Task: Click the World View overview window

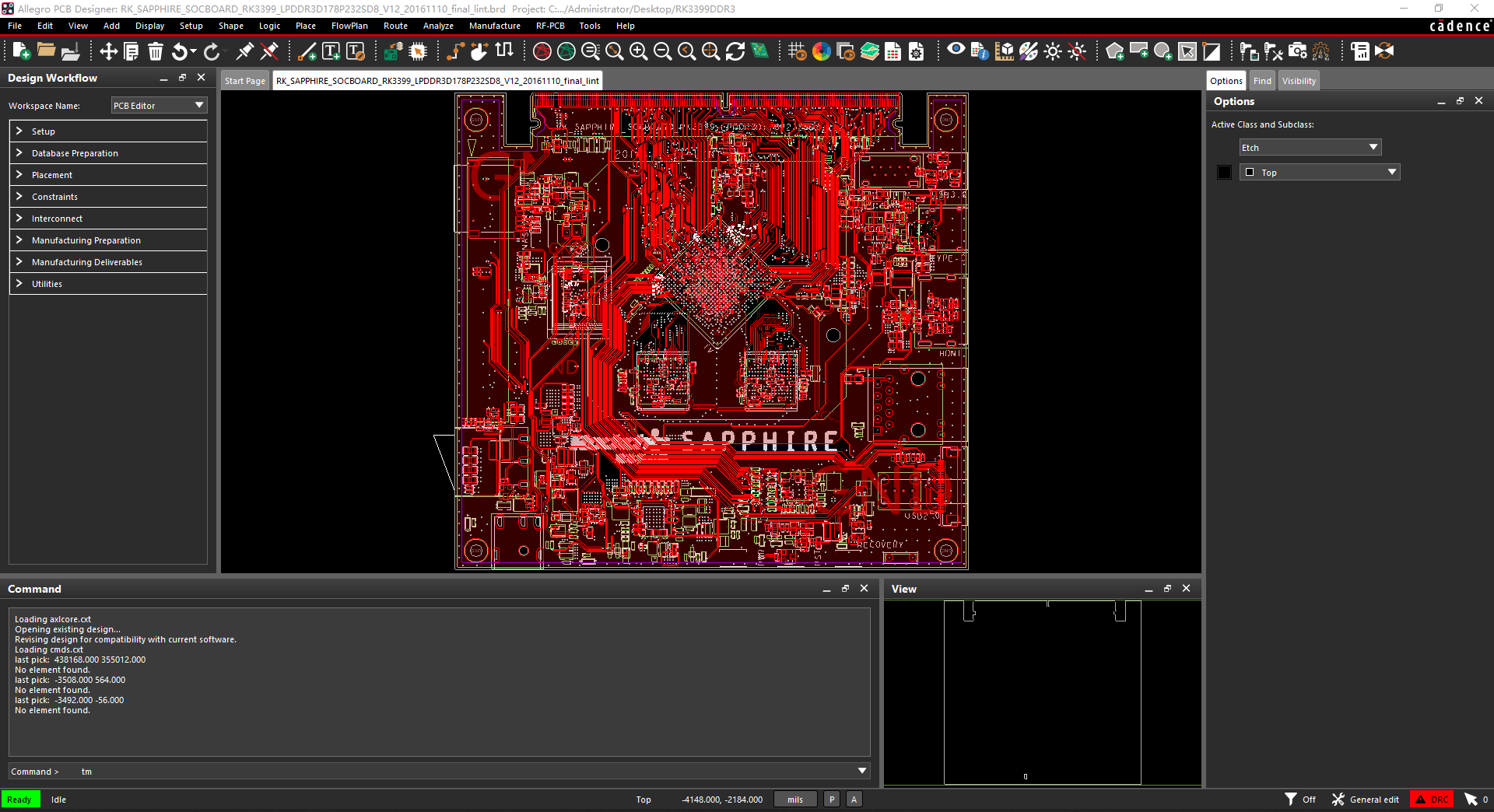Action: (x=1042, y=692)
